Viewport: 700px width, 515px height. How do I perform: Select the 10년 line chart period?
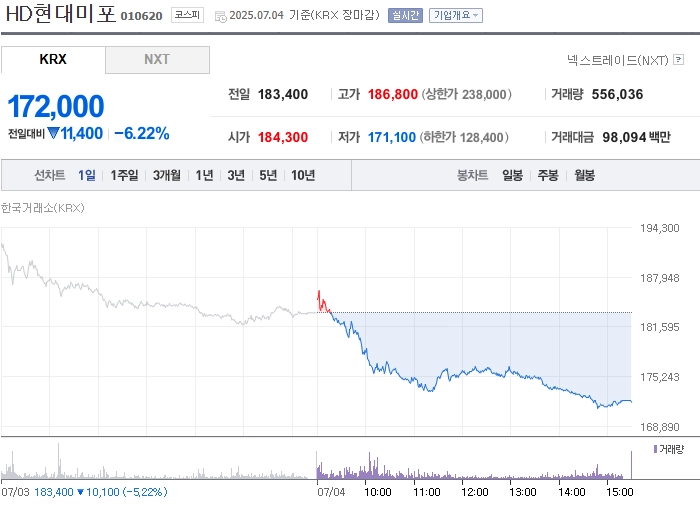click(x=303, y=175)
